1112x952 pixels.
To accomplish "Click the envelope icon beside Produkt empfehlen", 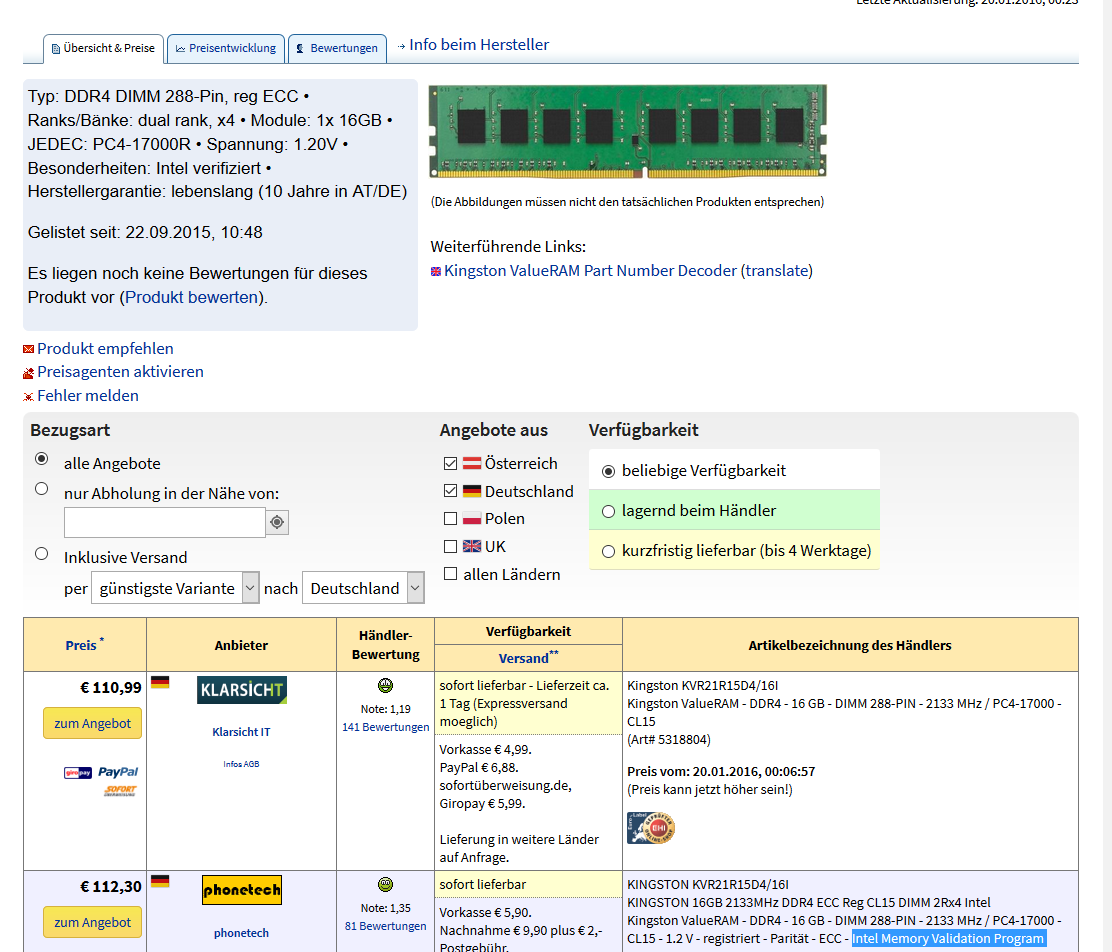I will [x=28, y=349].
